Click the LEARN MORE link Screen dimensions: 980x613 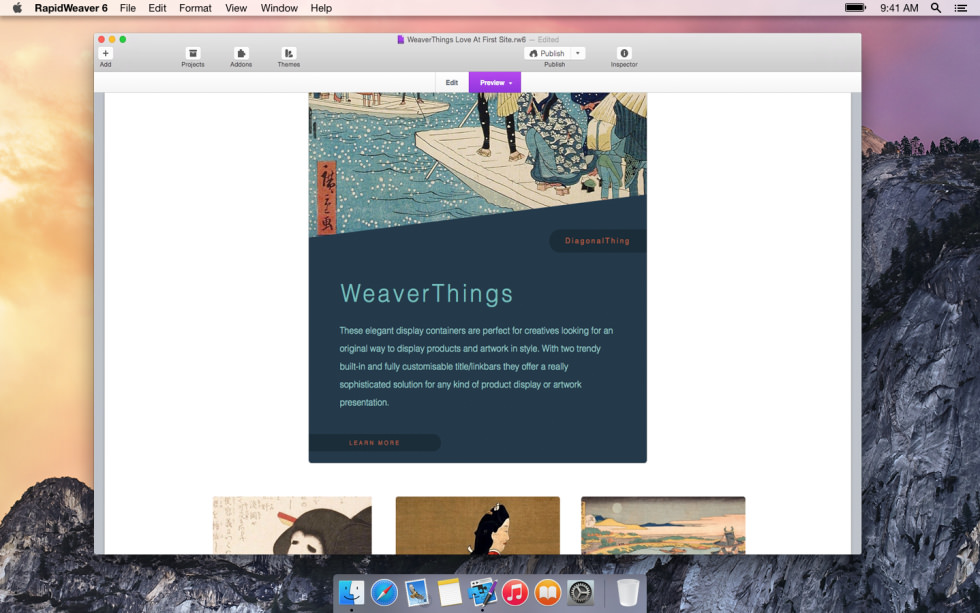[x=374, y=442]
